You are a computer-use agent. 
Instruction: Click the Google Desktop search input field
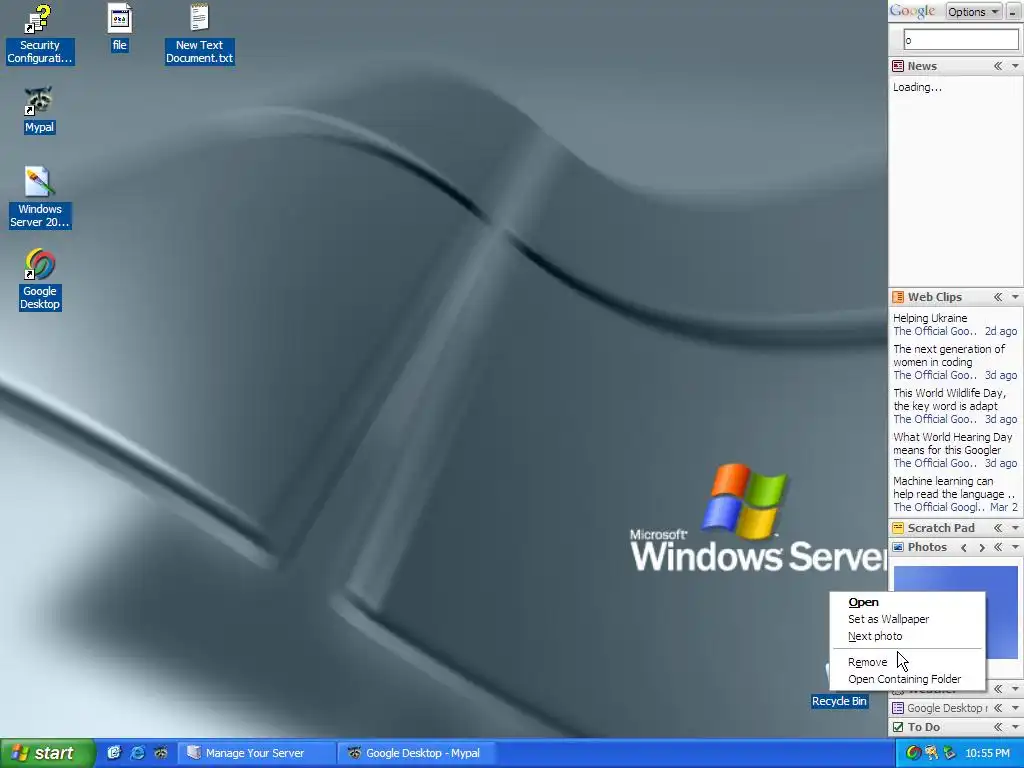pyautogui.click(x=961, y=40)
